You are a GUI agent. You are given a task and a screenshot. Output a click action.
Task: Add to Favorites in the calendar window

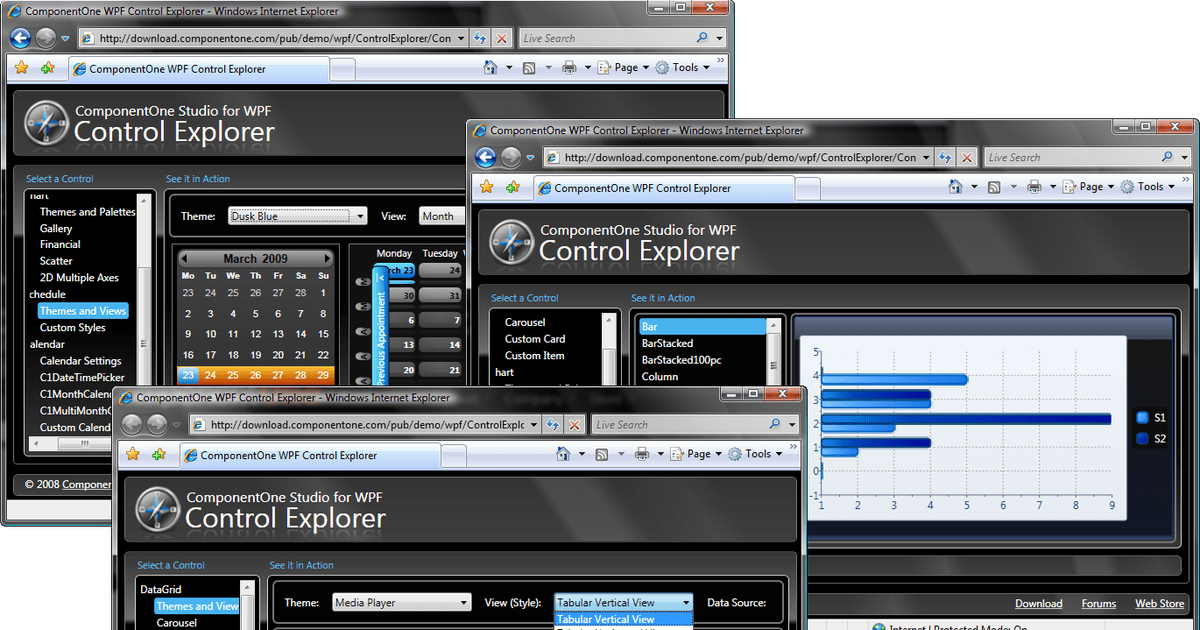(47, 68)
